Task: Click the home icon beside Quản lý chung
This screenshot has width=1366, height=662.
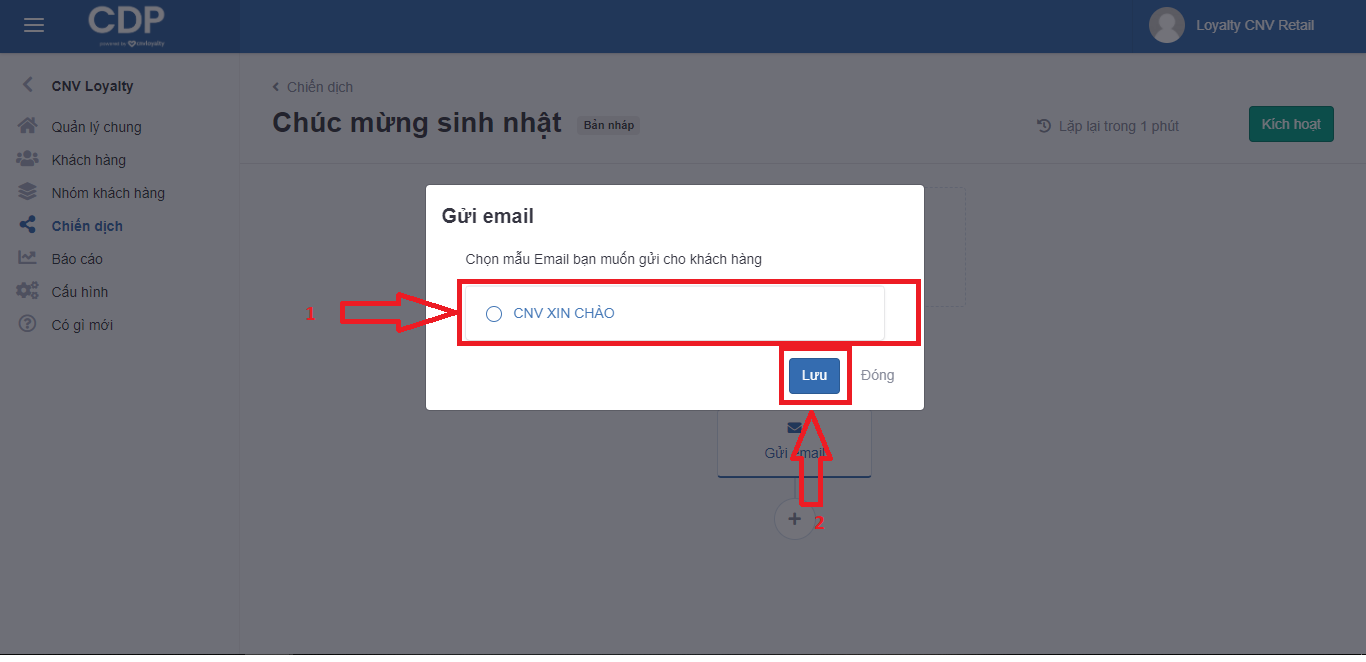Action: tap(28, 126)
